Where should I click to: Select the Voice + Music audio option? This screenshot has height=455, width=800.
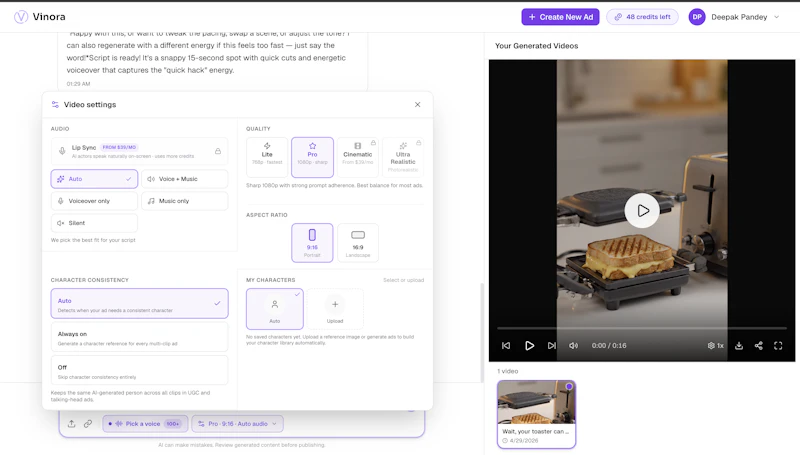pos(185,179)
